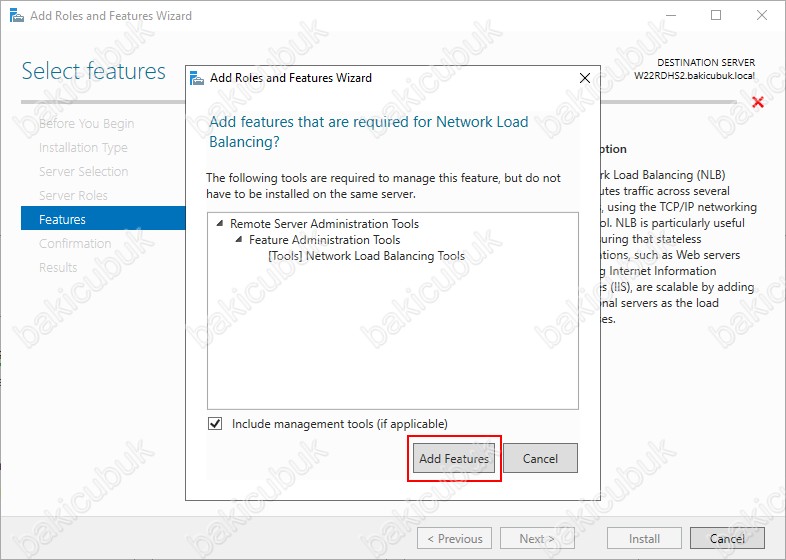Click the wizard's bottom Cancel button
The image size is (786, 560).
pyautogui.click(x=727, y=538)
